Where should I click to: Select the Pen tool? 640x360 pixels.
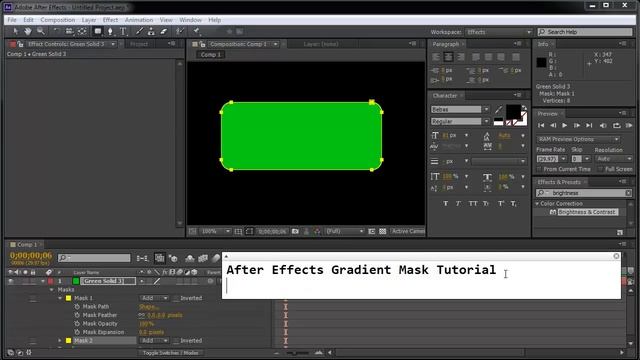coord(110,31)
